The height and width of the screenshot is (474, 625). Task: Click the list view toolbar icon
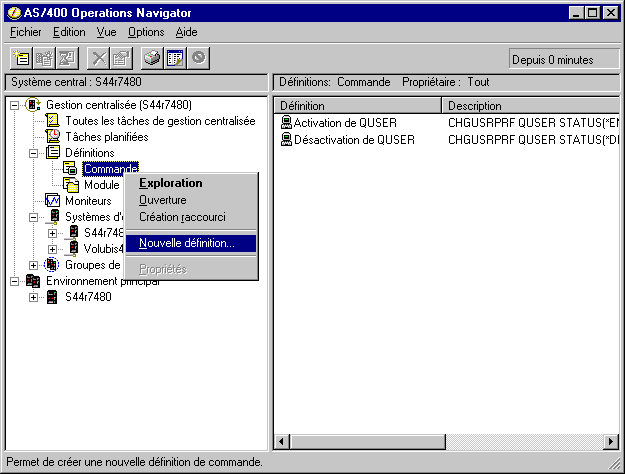175,59
